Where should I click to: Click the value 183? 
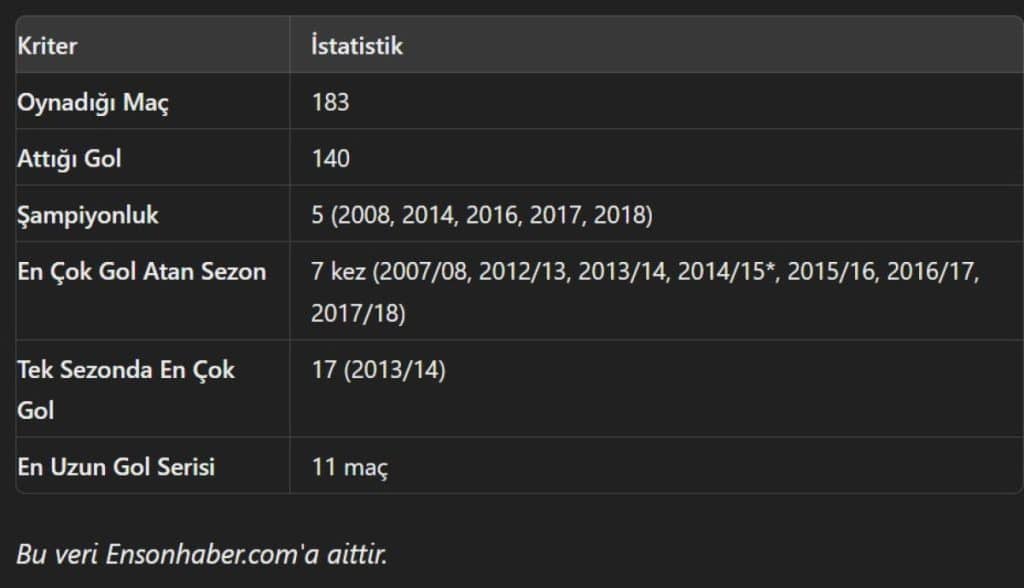click(330, 103)
